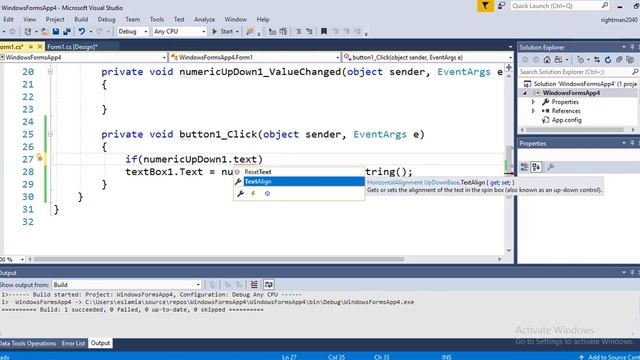
Task: Click the notifications filter flag icon
Action: [485, 6]
